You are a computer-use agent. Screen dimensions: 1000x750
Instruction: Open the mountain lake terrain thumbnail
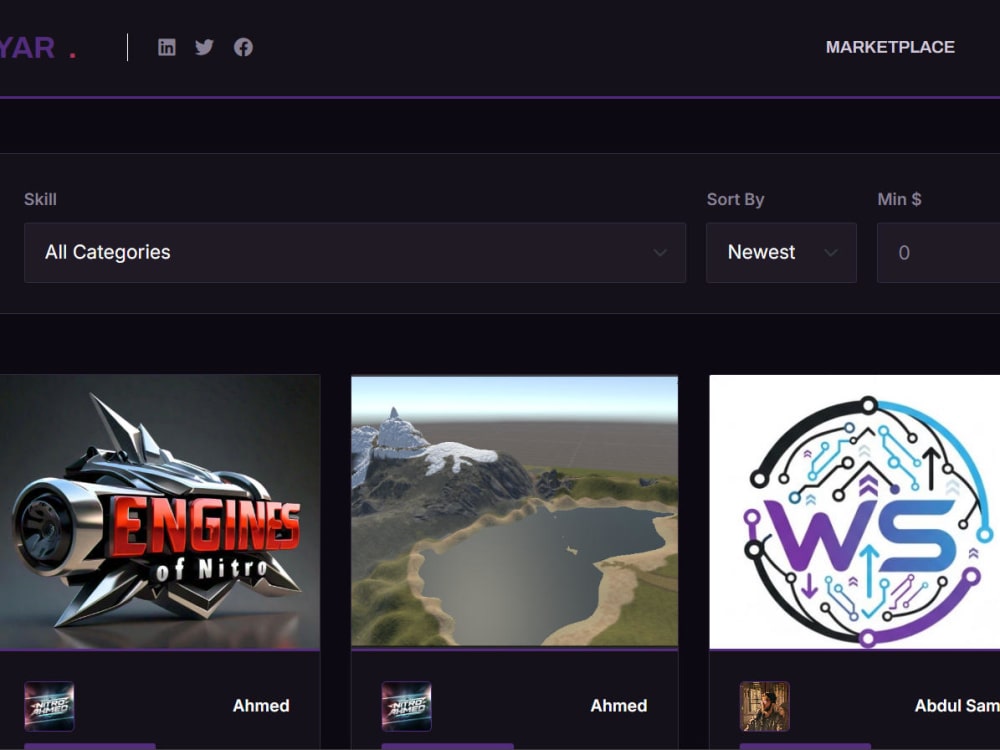(x=514, y=511)
